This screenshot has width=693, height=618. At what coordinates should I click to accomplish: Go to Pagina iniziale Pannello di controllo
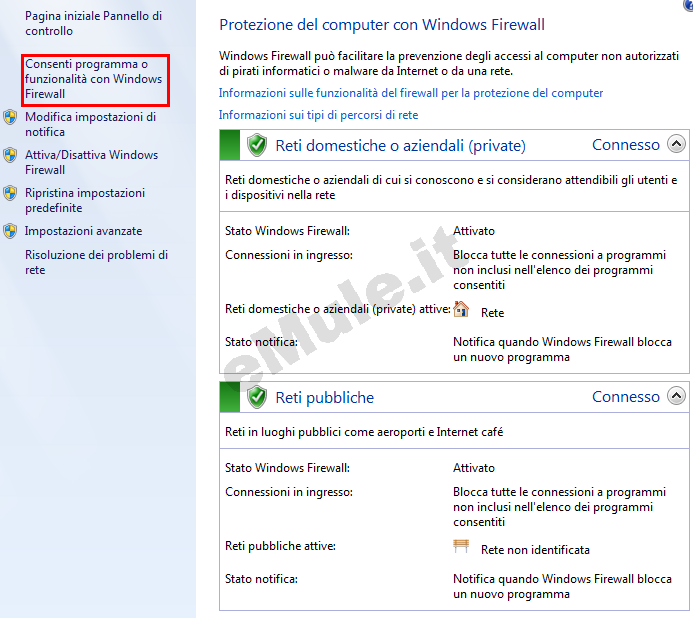coord(93,23)
